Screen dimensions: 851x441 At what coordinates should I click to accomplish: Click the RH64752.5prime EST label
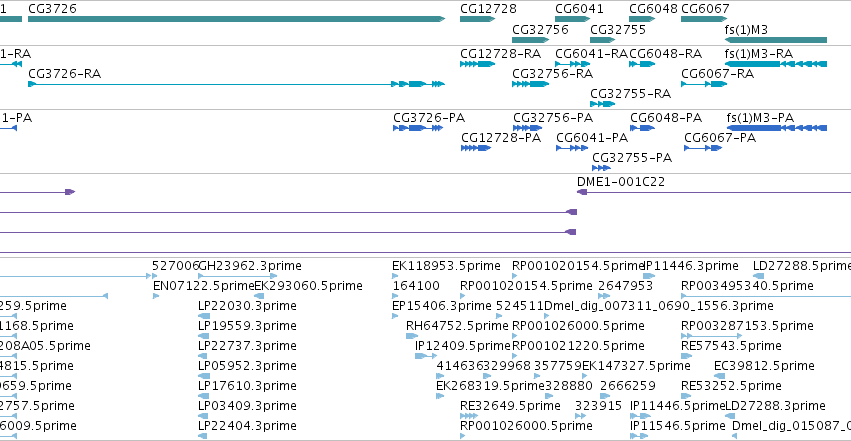[458, 326]
